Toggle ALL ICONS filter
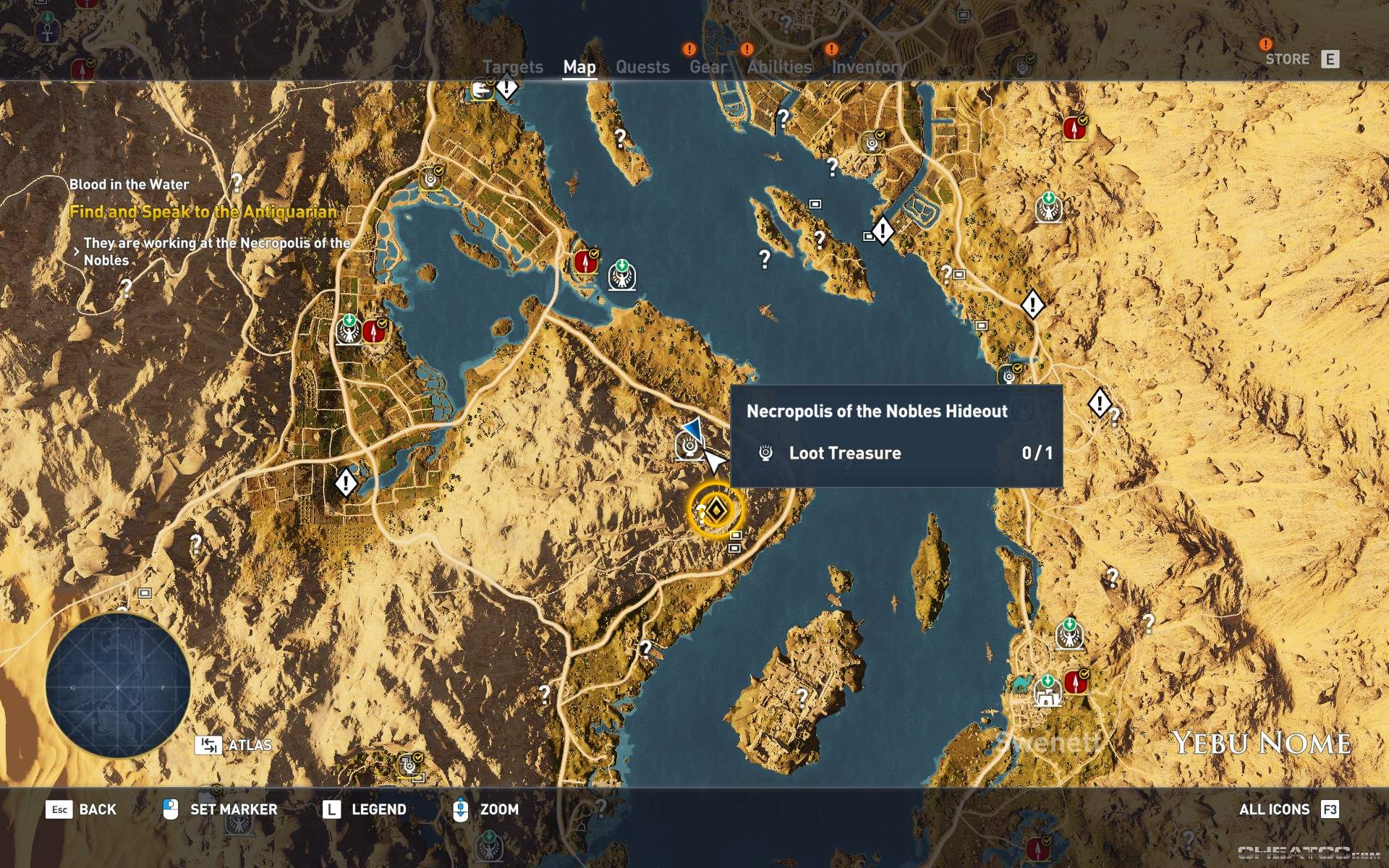 1288,809
